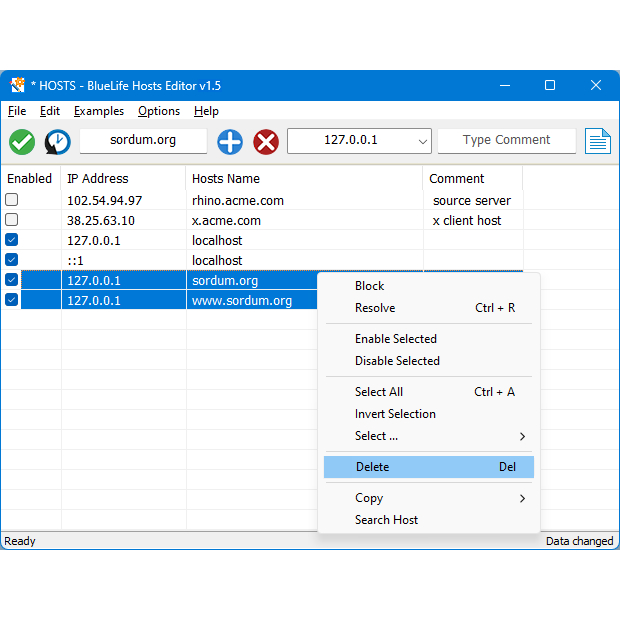Viewport: 620px width, 620px height.
Task: Choose Invert Selection in context menu
Action: pyautogui.click(x=429, y=414)
